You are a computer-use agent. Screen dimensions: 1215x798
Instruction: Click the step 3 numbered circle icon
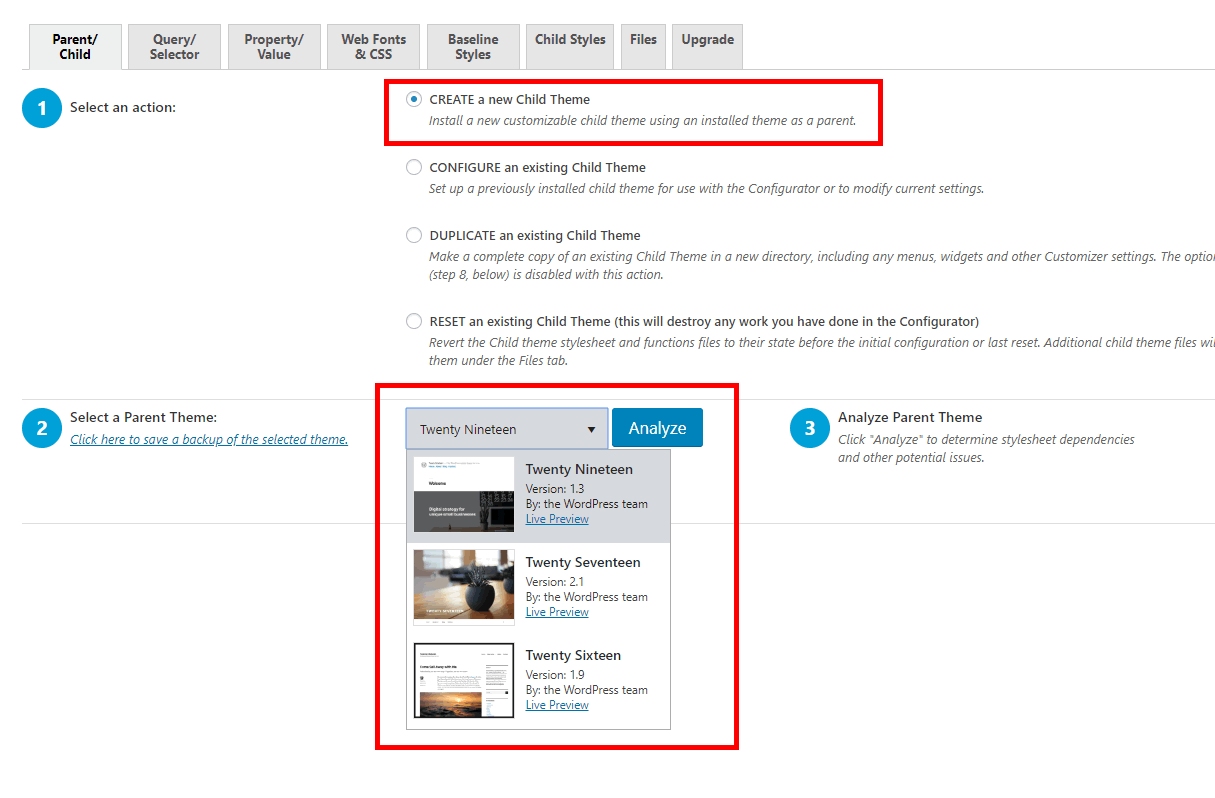(810, 429)
